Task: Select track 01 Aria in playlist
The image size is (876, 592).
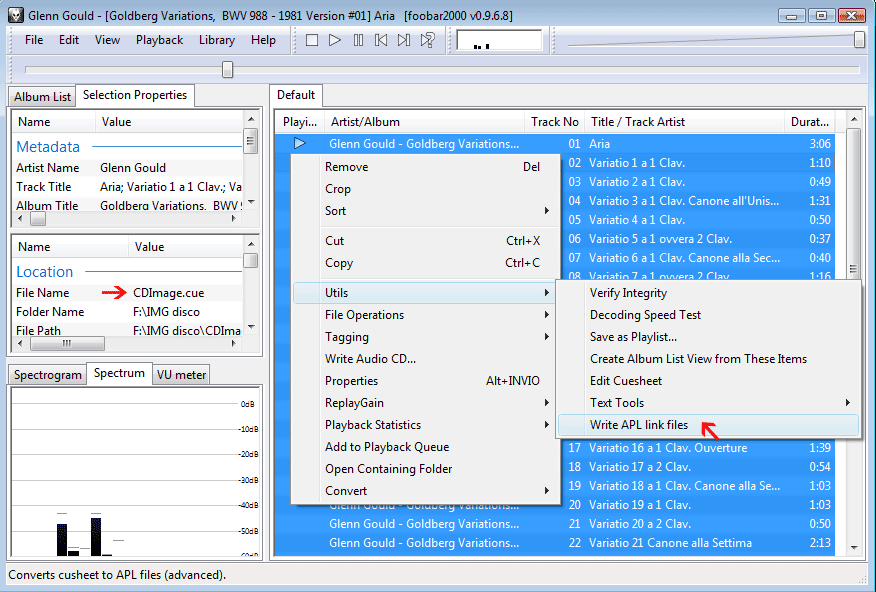Action: click(x=555, y=144)
